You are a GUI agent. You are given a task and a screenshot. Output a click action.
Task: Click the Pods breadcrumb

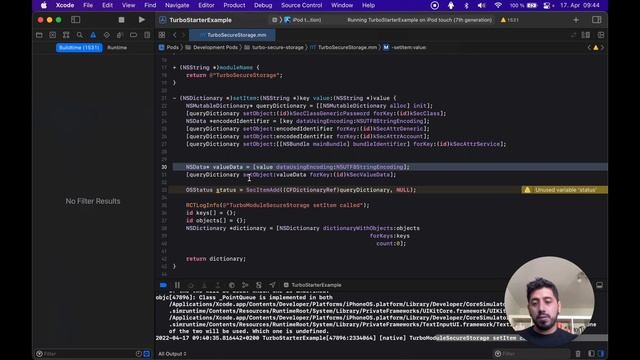pos(169,47)
